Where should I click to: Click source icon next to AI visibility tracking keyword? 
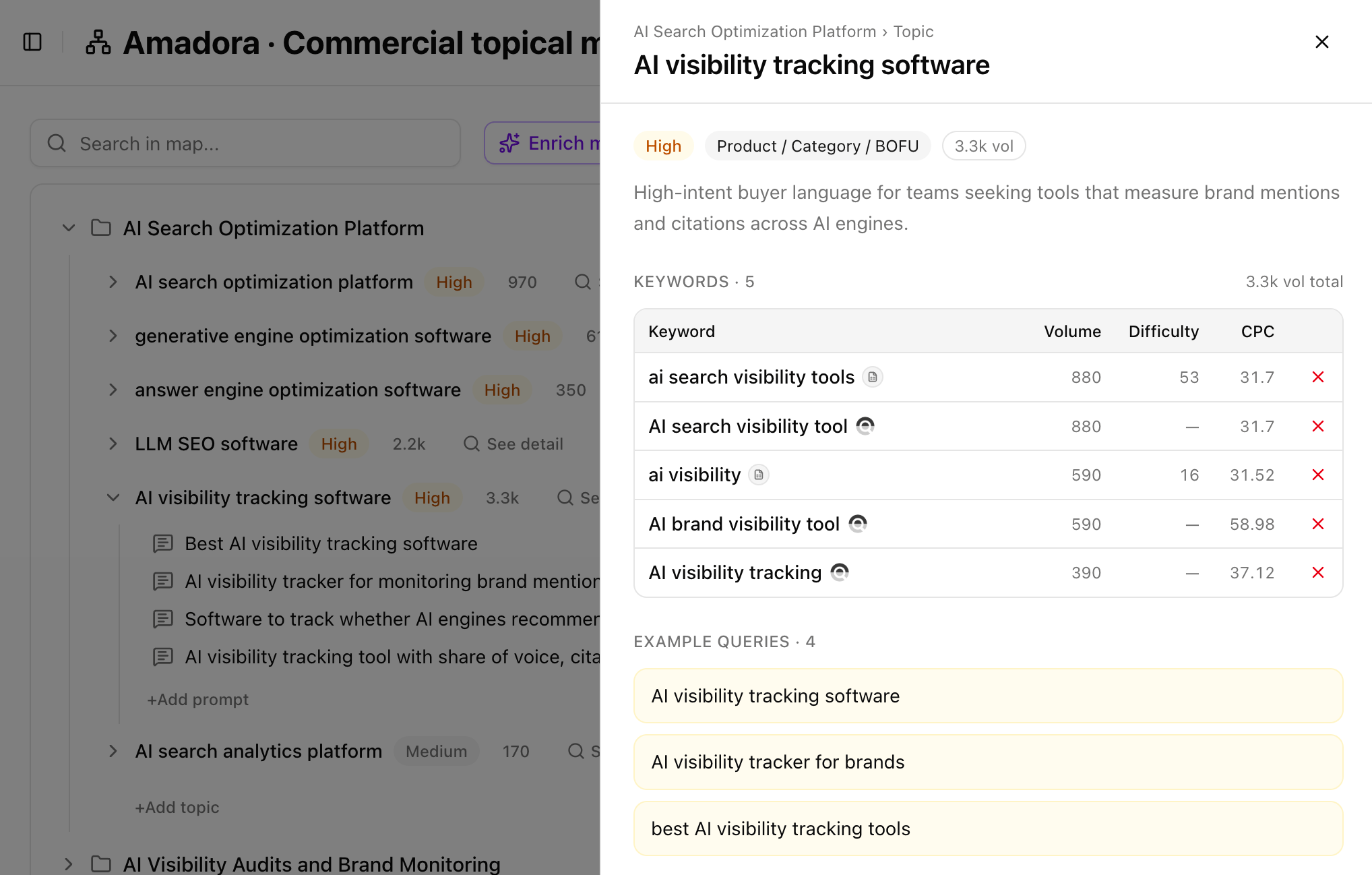[x=840, y=572]
